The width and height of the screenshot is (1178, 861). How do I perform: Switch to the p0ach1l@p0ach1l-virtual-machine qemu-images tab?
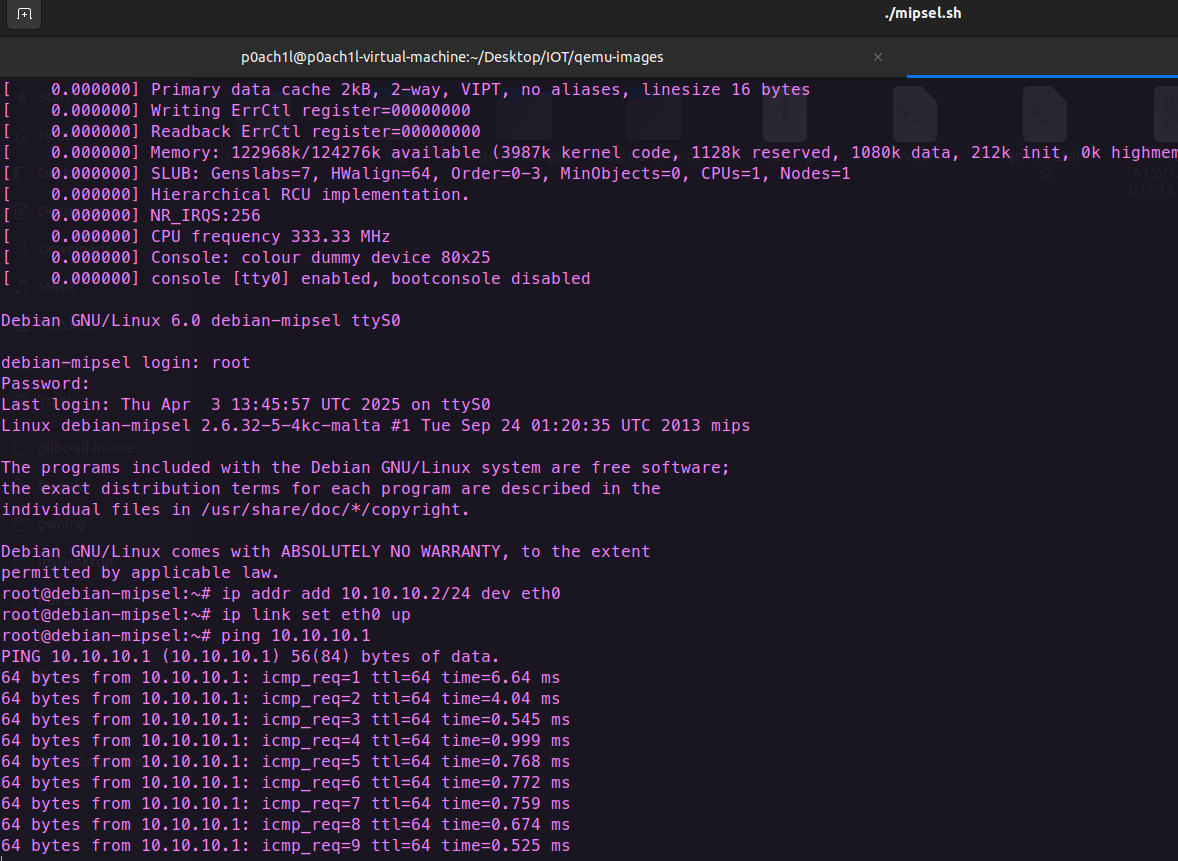[x=452, y=57]
